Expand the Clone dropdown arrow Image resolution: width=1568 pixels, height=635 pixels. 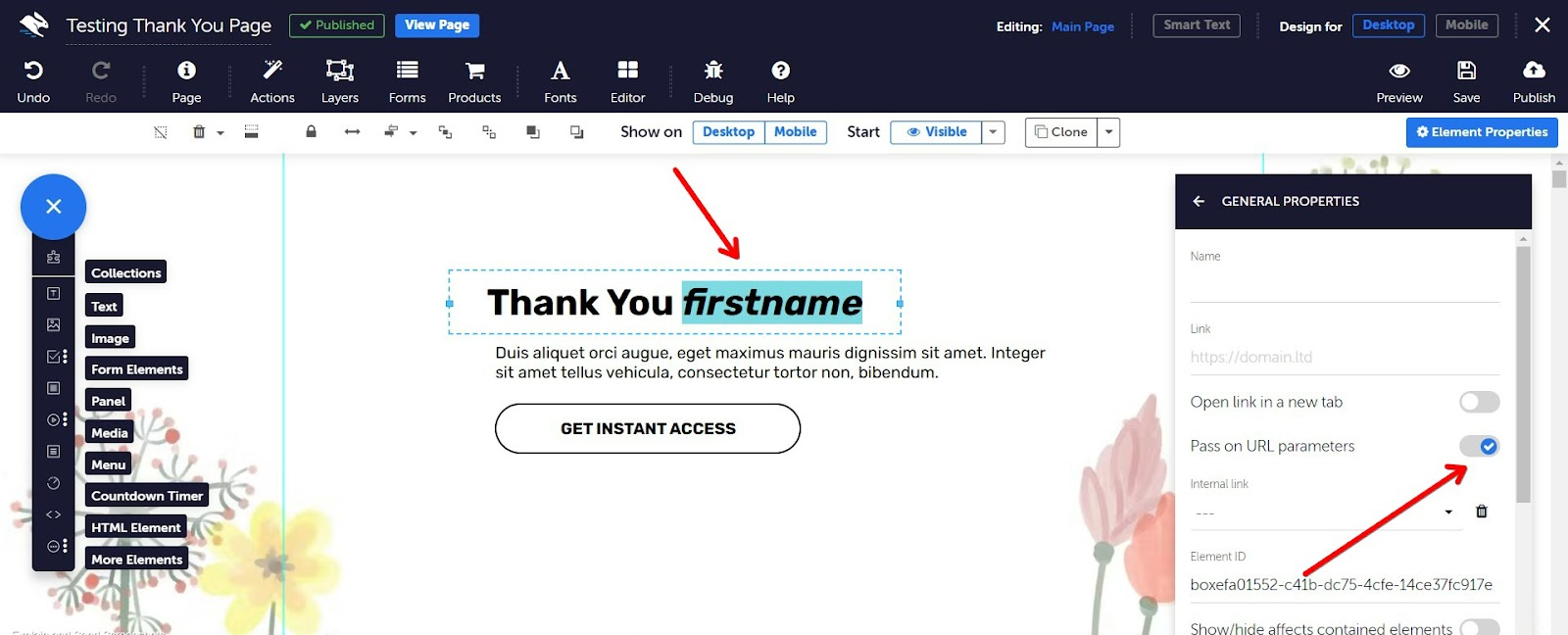(1108, 132)
